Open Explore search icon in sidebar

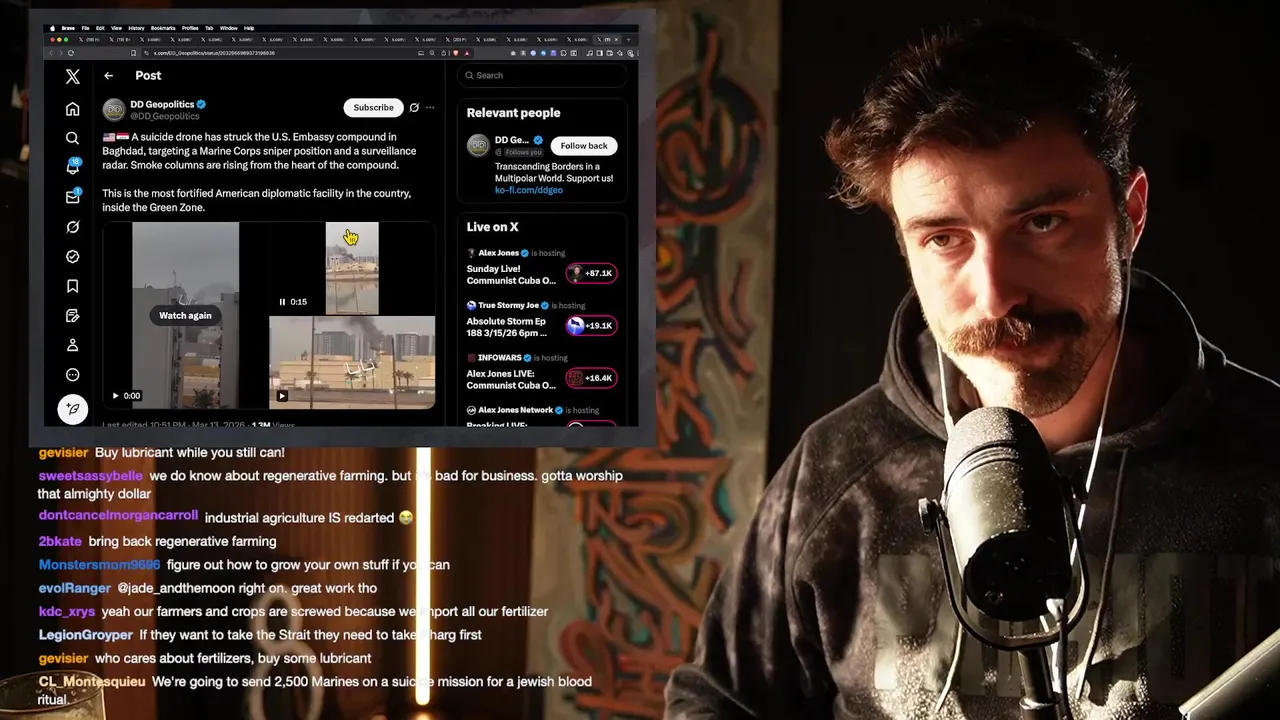tap(73, 138)
